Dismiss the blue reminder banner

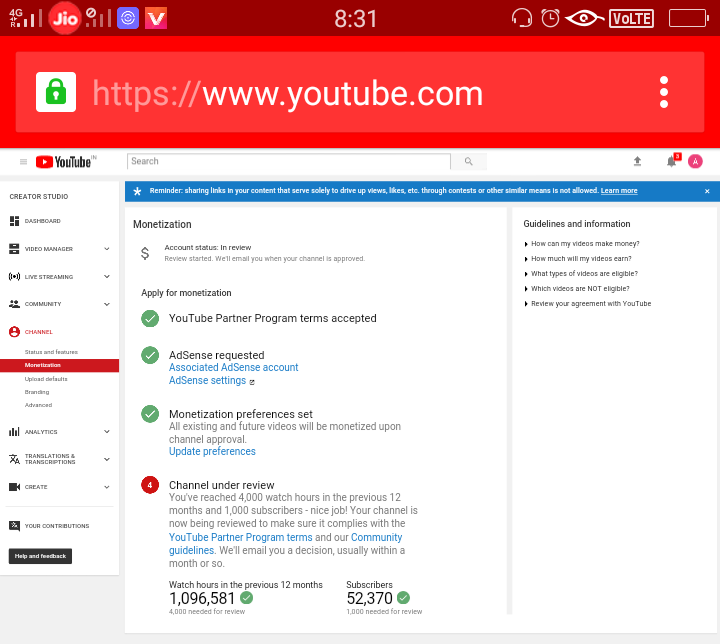tap(707, 191)
